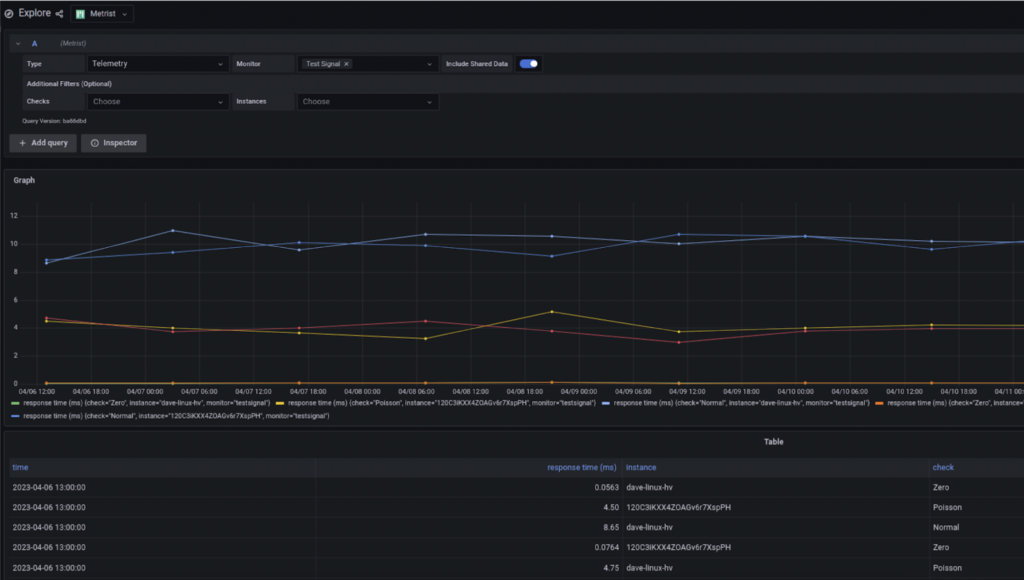Viewport: 1024px width, 580px height.
Task: Expand the Monitor dropdown arrow
Action: [x=430, y=64]
